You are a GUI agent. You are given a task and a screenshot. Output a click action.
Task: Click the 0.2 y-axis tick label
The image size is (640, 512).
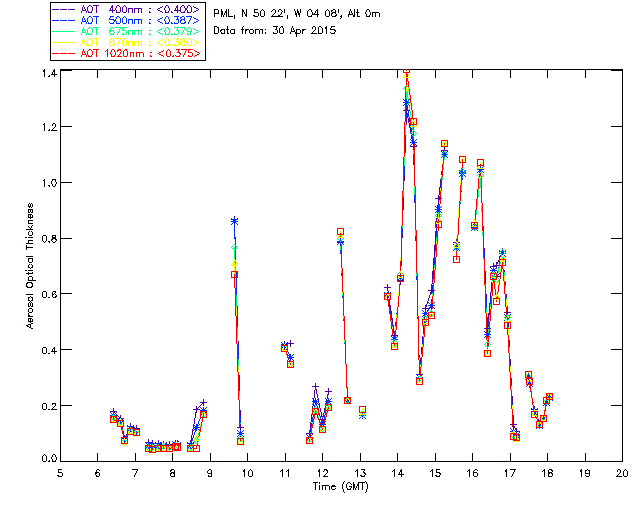(49, 405)
